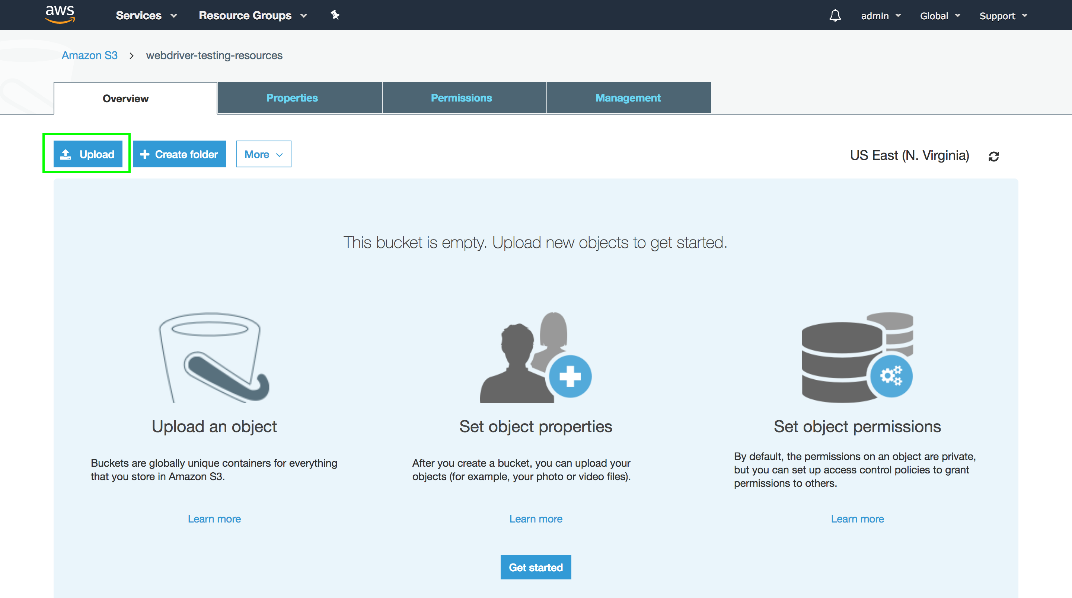Open the Global region selector
The width and height of the screenshot is (1072, 598).
(939, 16)
